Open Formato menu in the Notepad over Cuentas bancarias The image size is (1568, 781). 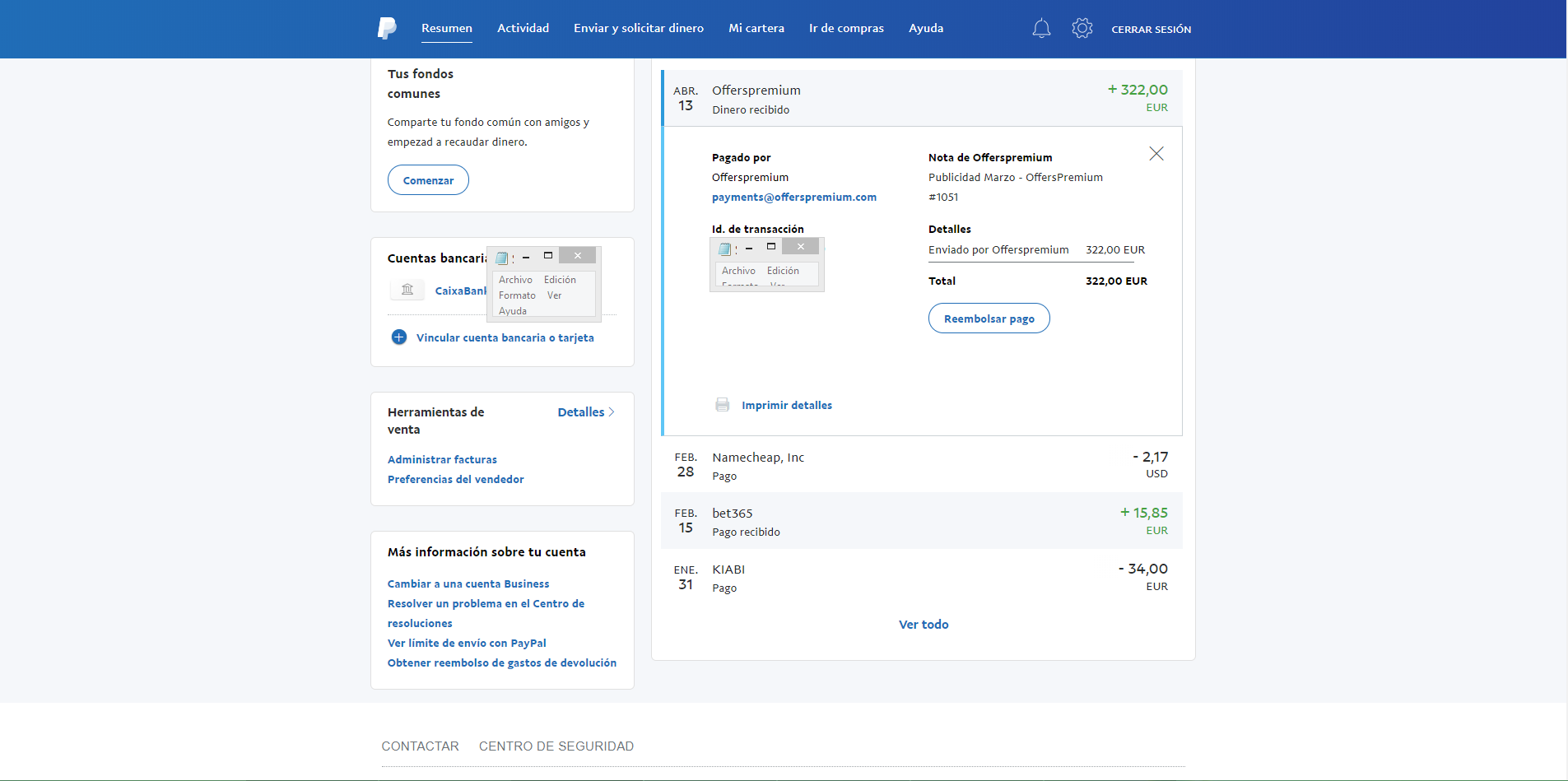click(x=517, y=295)
